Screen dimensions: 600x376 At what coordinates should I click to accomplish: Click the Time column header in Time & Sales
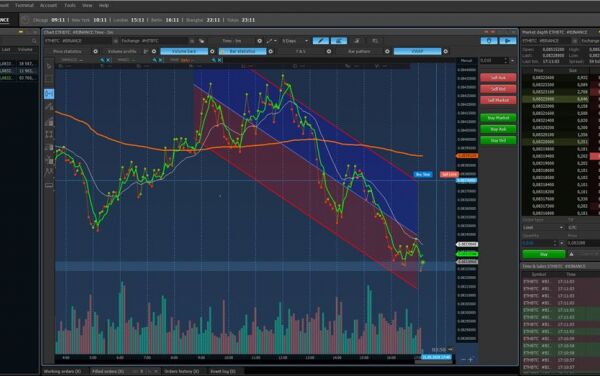click(571, 275)
